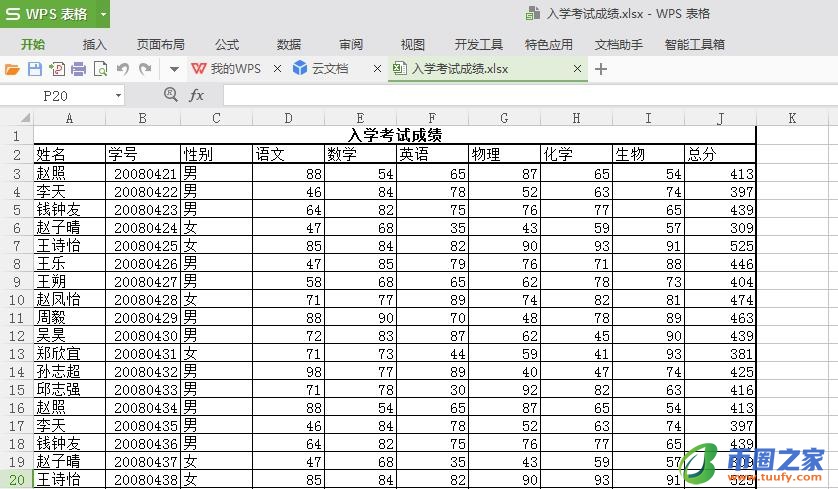Open print preview icon
The height and width of the screenshot is (489, 838).
pyautogui.click(x=100, y=69)
